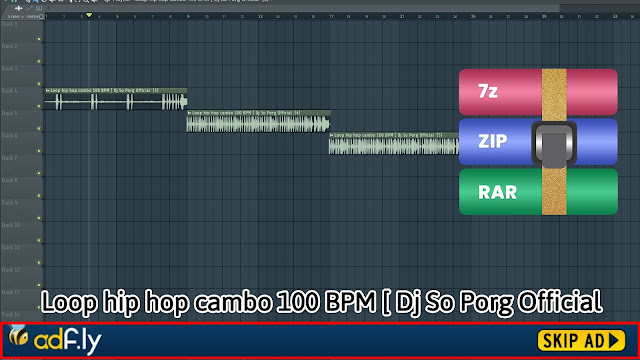Image resolution: width=640 pixels, height=360 pixels.
Task: Select the Track 5 header label
Action: click(x=9, y=113)
